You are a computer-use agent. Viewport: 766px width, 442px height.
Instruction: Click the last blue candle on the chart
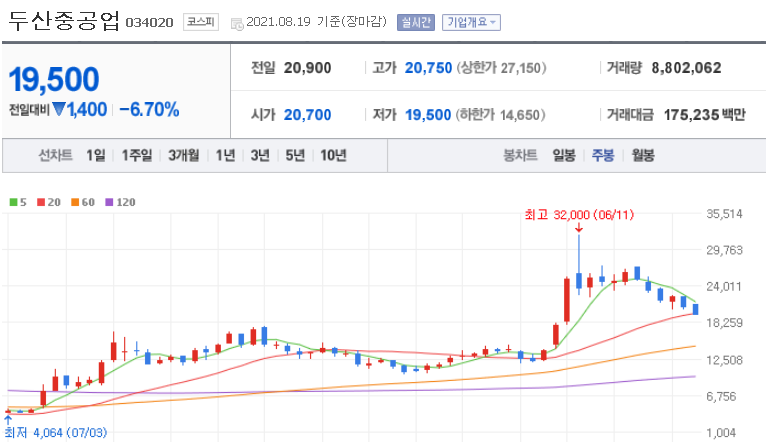point(696,309)
